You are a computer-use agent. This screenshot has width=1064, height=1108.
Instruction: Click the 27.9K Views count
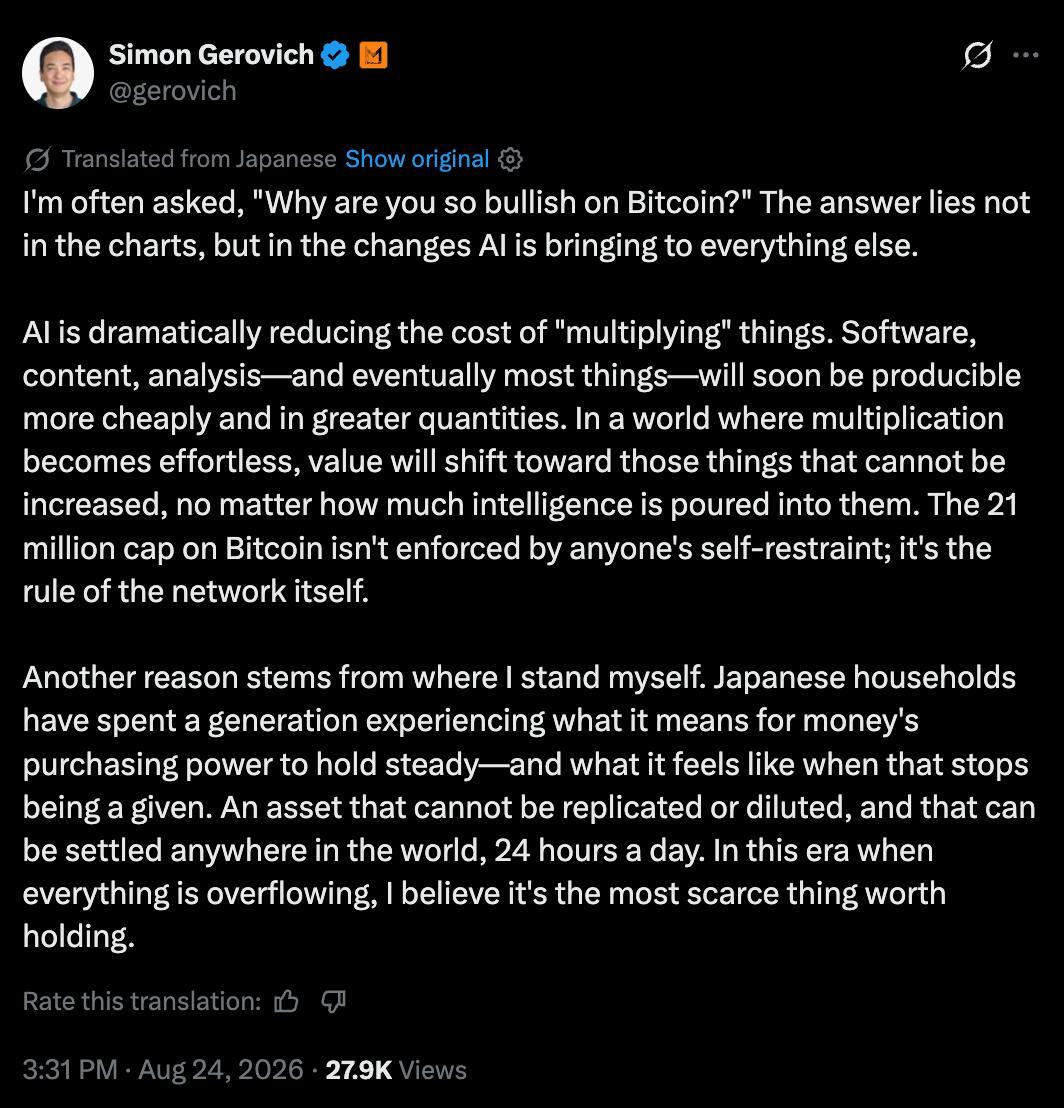[x=396, y=1069]
